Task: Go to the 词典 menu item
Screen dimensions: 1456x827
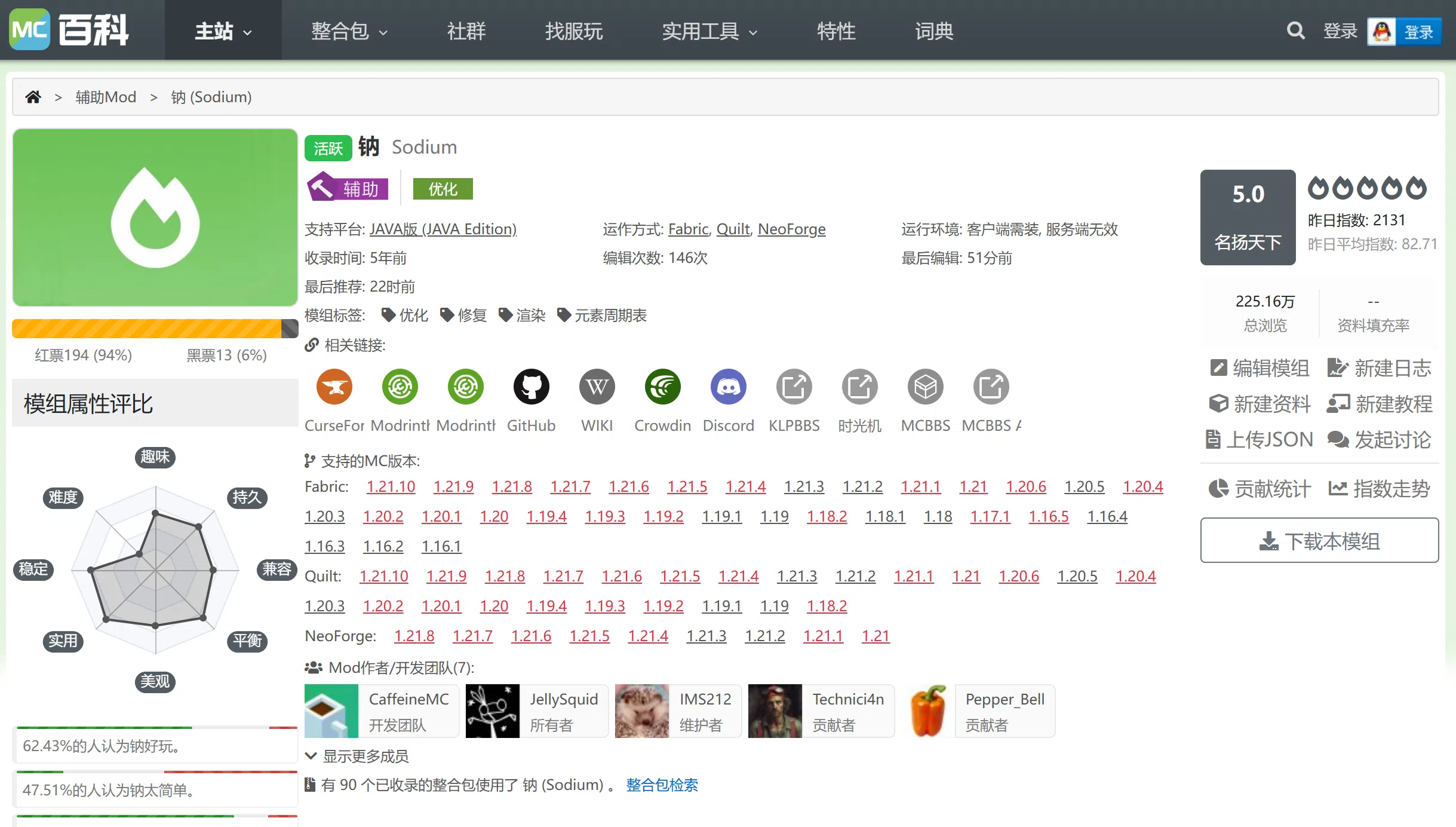Action: pyautogui.click(x=933, y=31)
